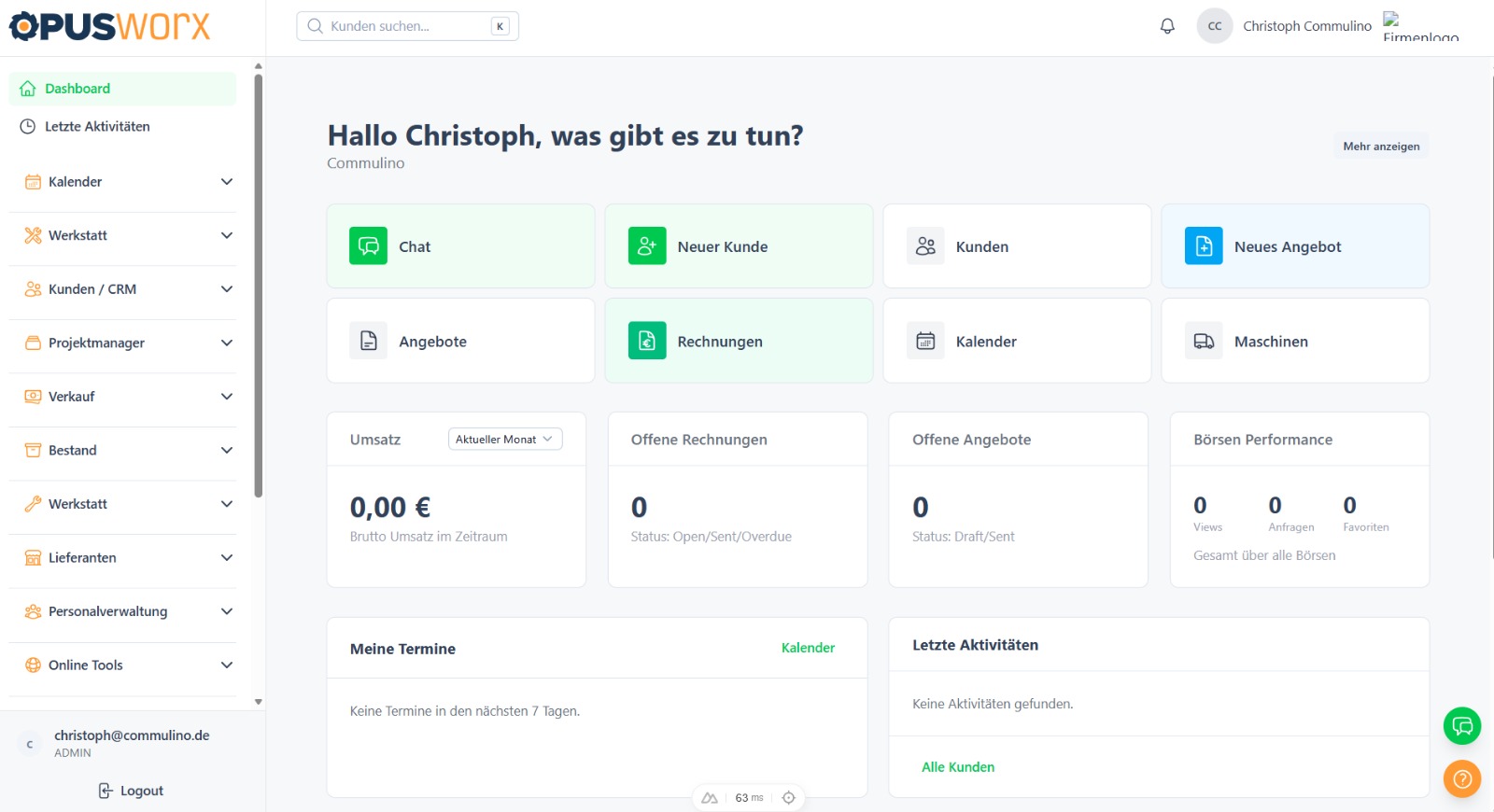1494x812 pixels.
Task: Open the orange help question mark button
Action: [x=1462, y=778]
